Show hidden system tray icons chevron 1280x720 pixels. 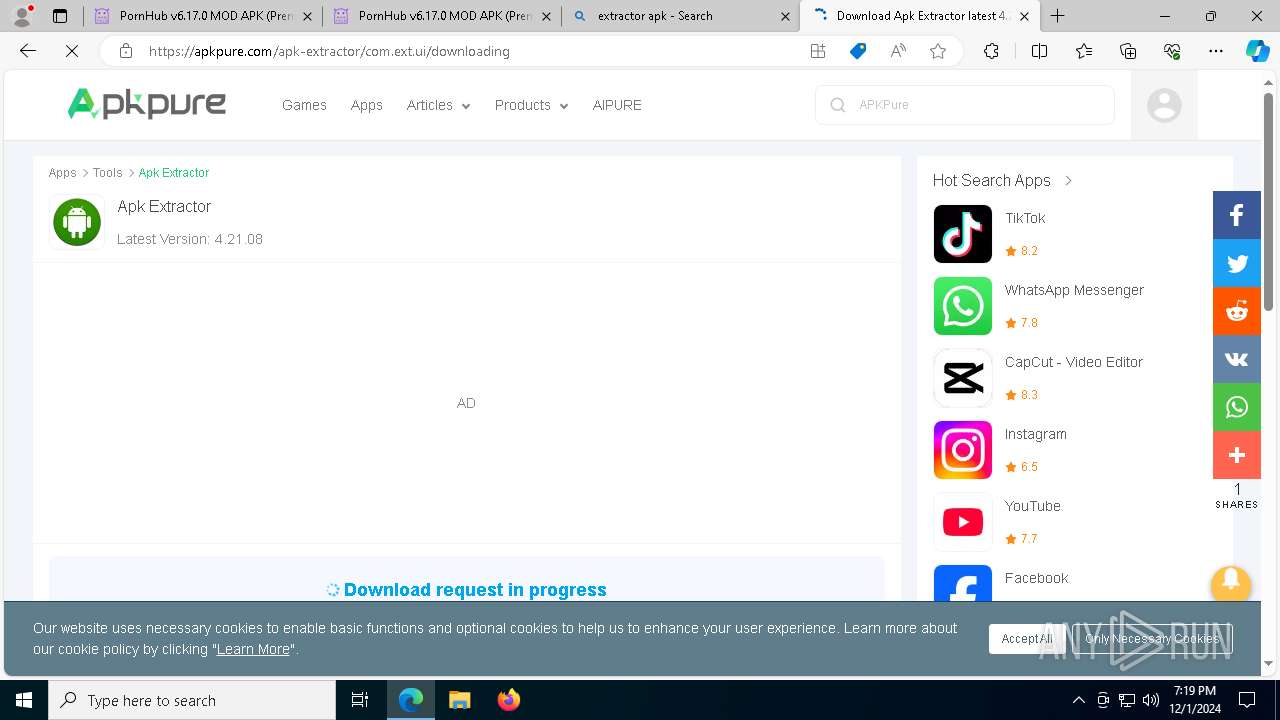tap(1078, 700)
